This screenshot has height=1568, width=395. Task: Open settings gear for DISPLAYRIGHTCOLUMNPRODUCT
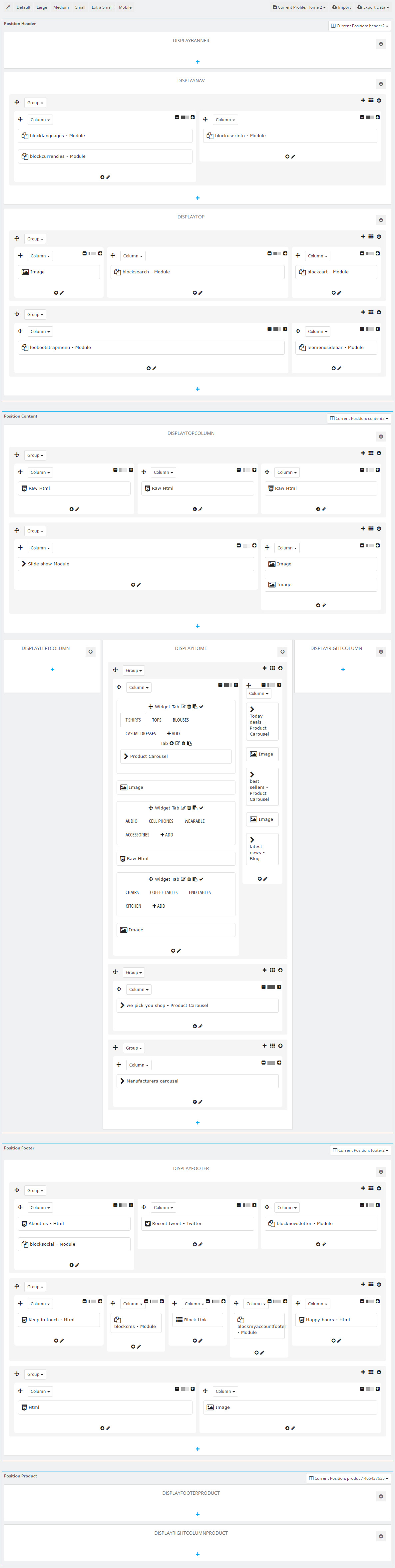coord(381,1536)
